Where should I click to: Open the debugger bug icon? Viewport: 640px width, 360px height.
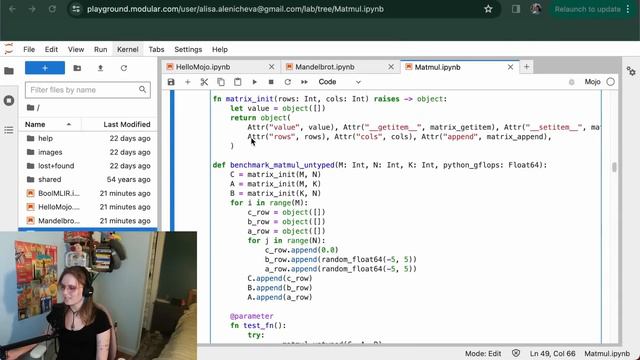click(x=571, y=82)
